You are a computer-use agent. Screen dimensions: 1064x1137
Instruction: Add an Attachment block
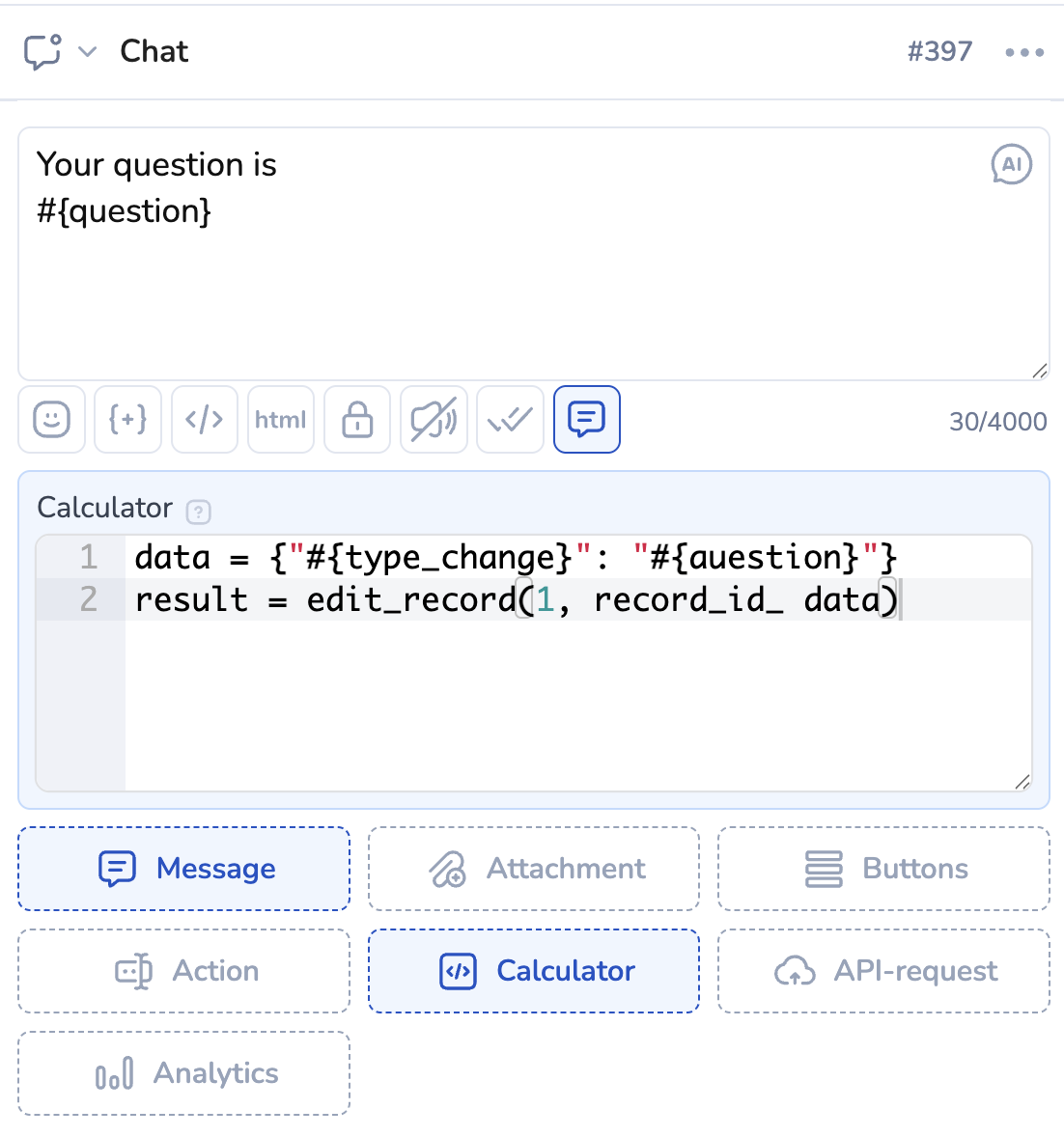[534, 869]
